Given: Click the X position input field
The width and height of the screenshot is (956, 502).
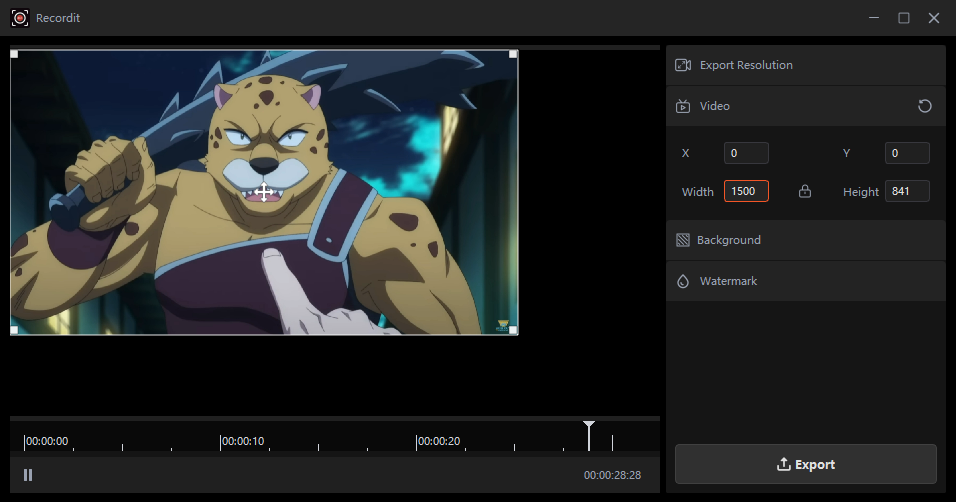Looking at the screenshot, I should (x=746, y=153).
